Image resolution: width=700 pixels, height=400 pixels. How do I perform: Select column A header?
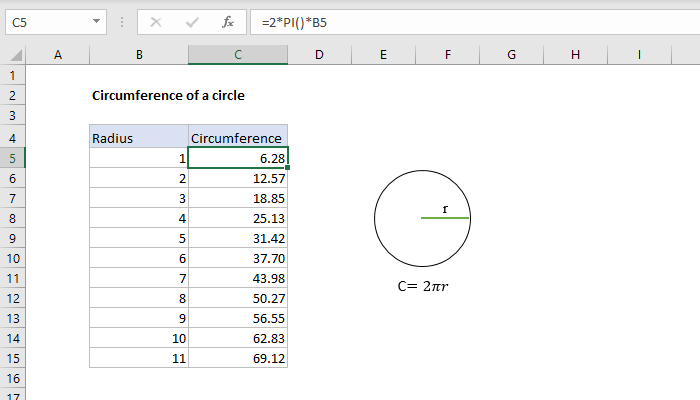(58, 55)
